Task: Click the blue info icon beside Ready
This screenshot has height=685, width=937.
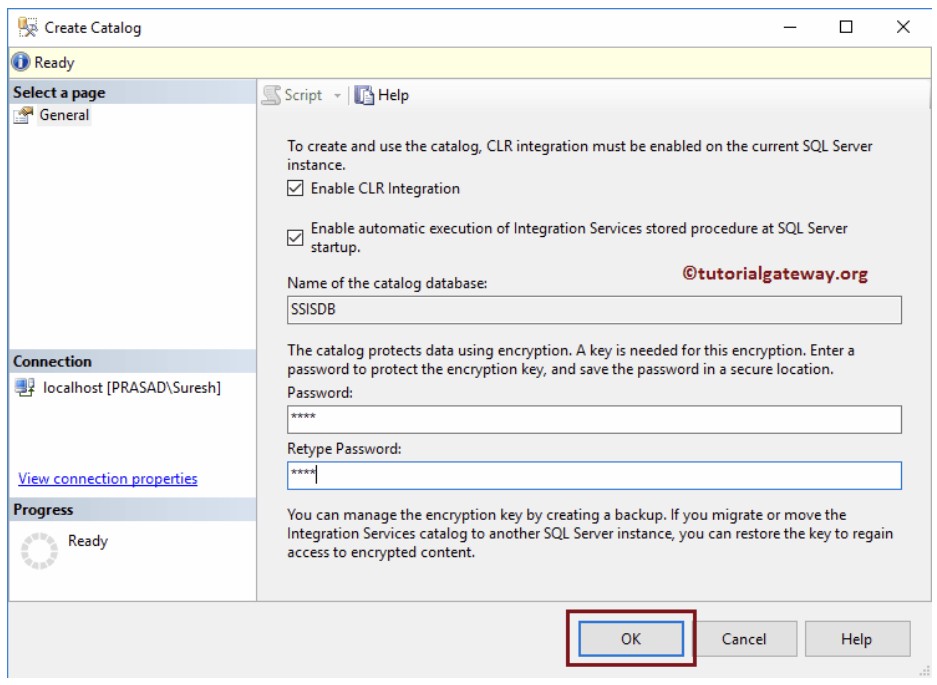Action: tap(20, 62)
